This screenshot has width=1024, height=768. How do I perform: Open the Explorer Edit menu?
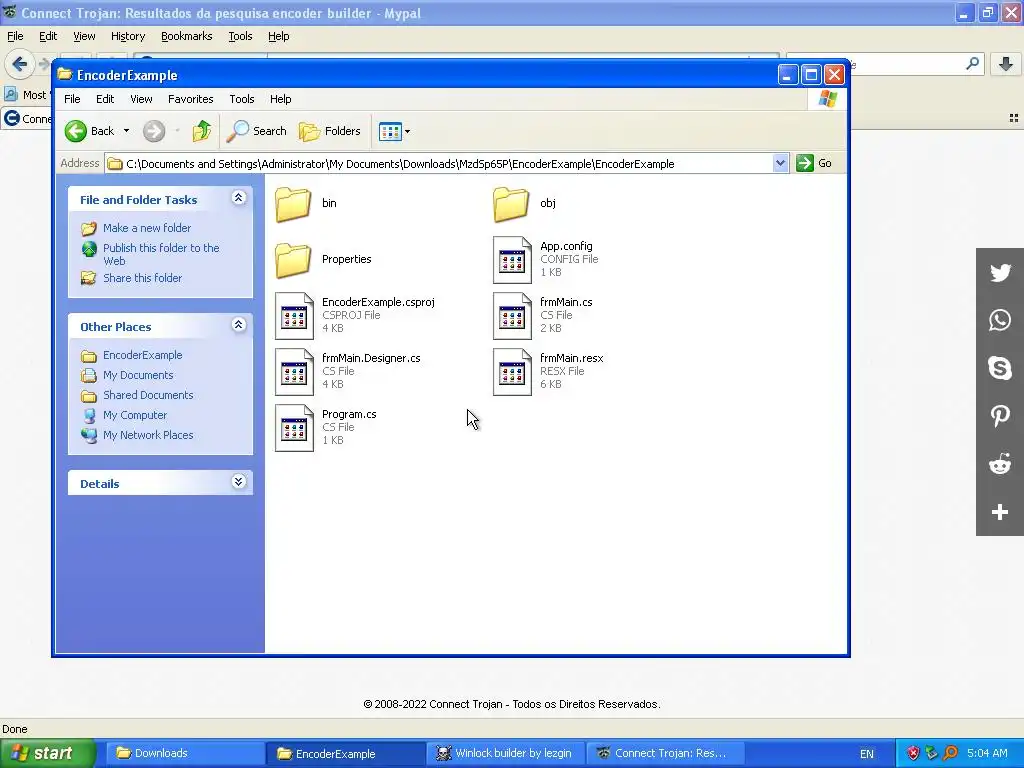(x=105, y=99)
